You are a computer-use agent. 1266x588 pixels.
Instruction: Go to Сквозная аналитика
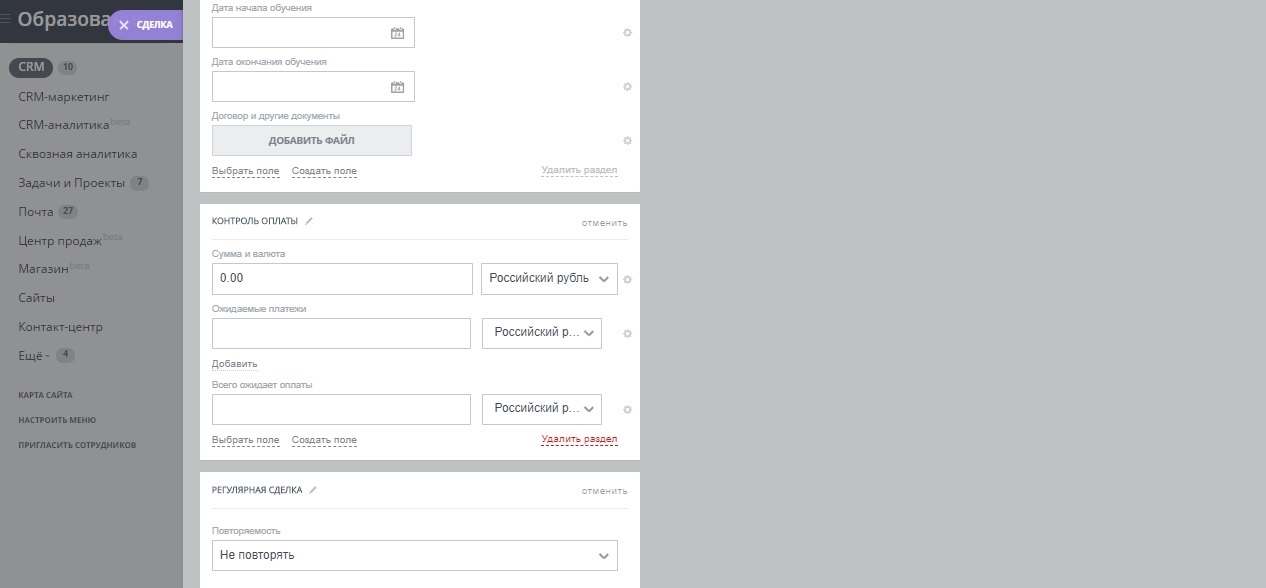pyautogui.click(x=78, y=155)
